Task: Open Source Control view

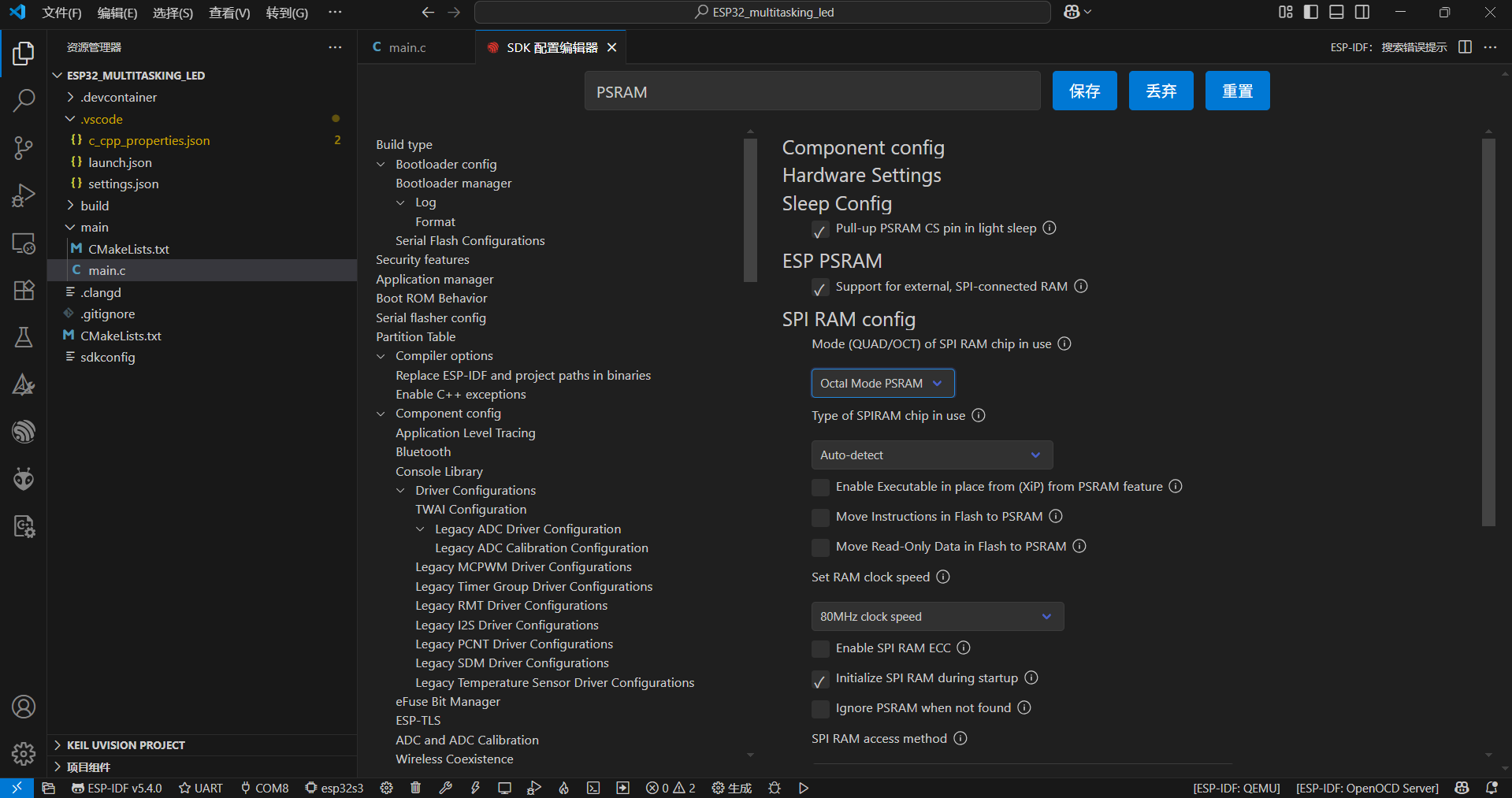Action: 24,148
